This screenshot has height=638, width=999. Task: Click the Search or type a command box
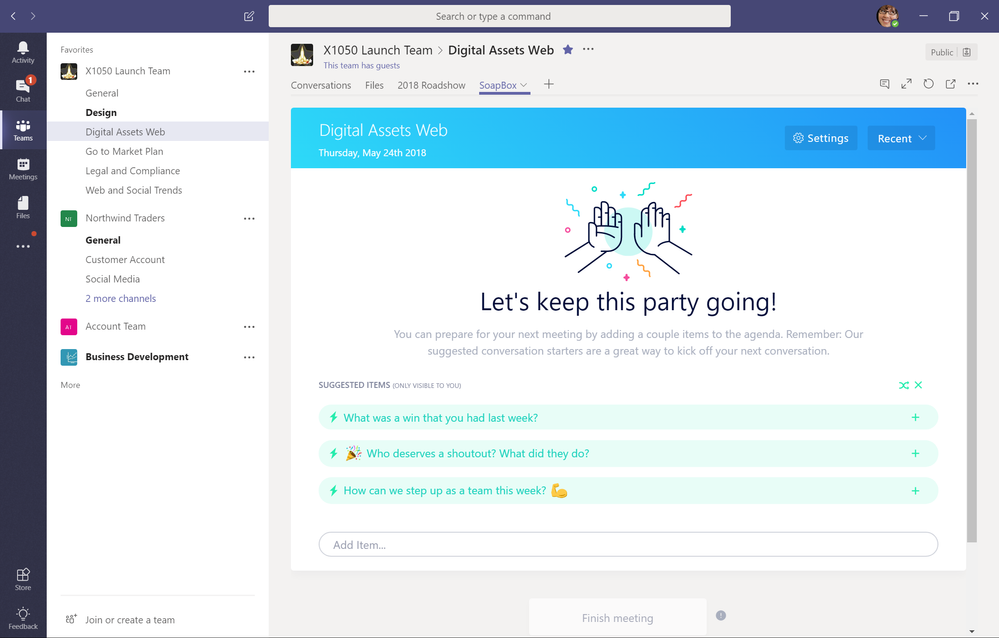point(500,16)
